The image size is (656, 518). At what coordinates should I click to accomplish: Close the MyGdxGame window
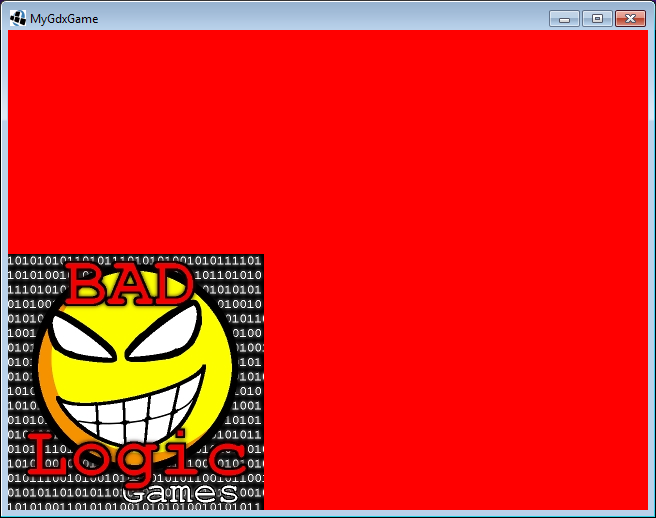(x=630, y=19)
